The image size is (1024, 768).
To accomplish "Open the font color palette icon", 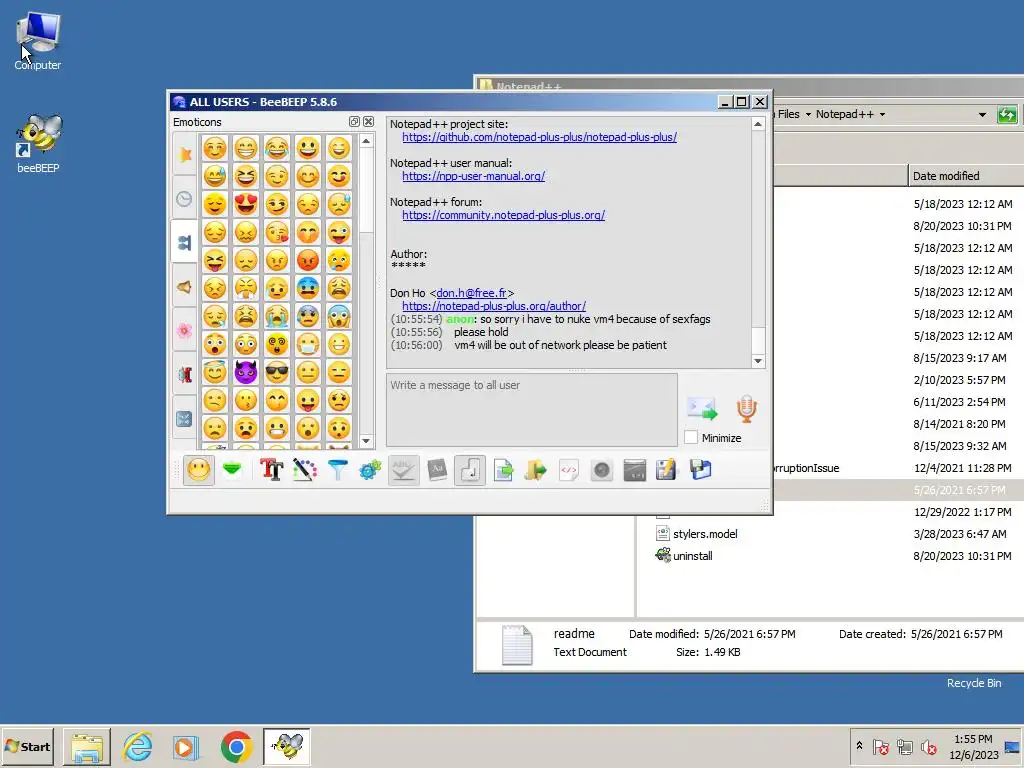I will pyautogui.click(x=304, y=470).
